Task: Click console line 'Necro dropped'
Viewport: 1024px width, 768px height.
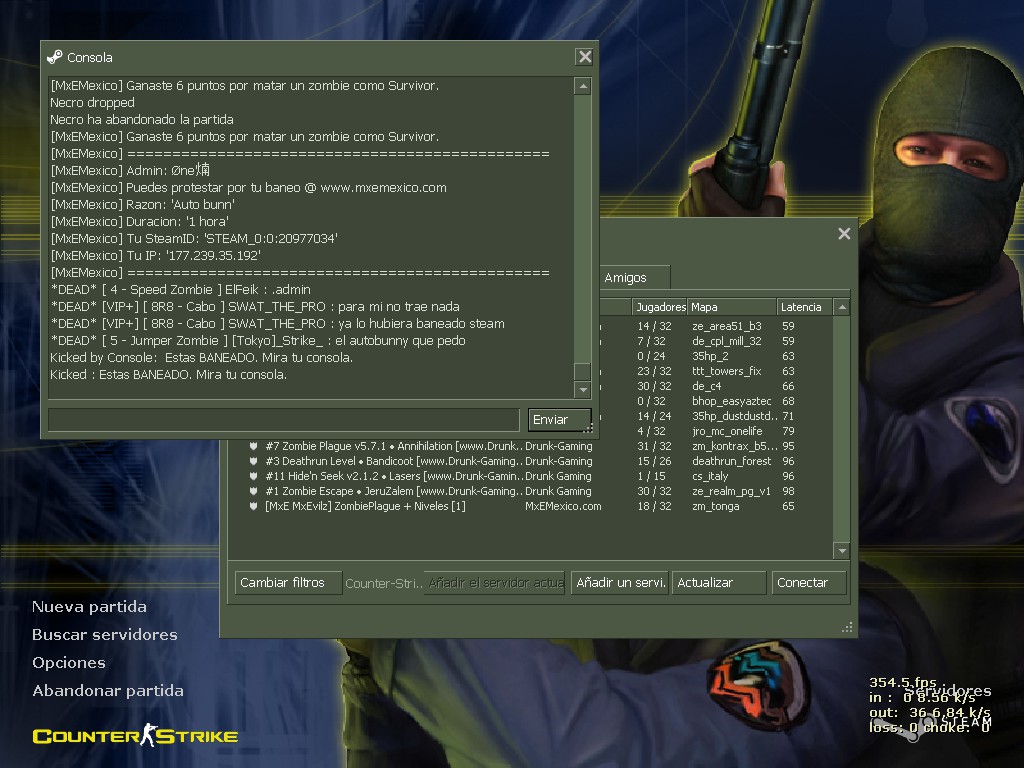Action: [x=92, y=103]
